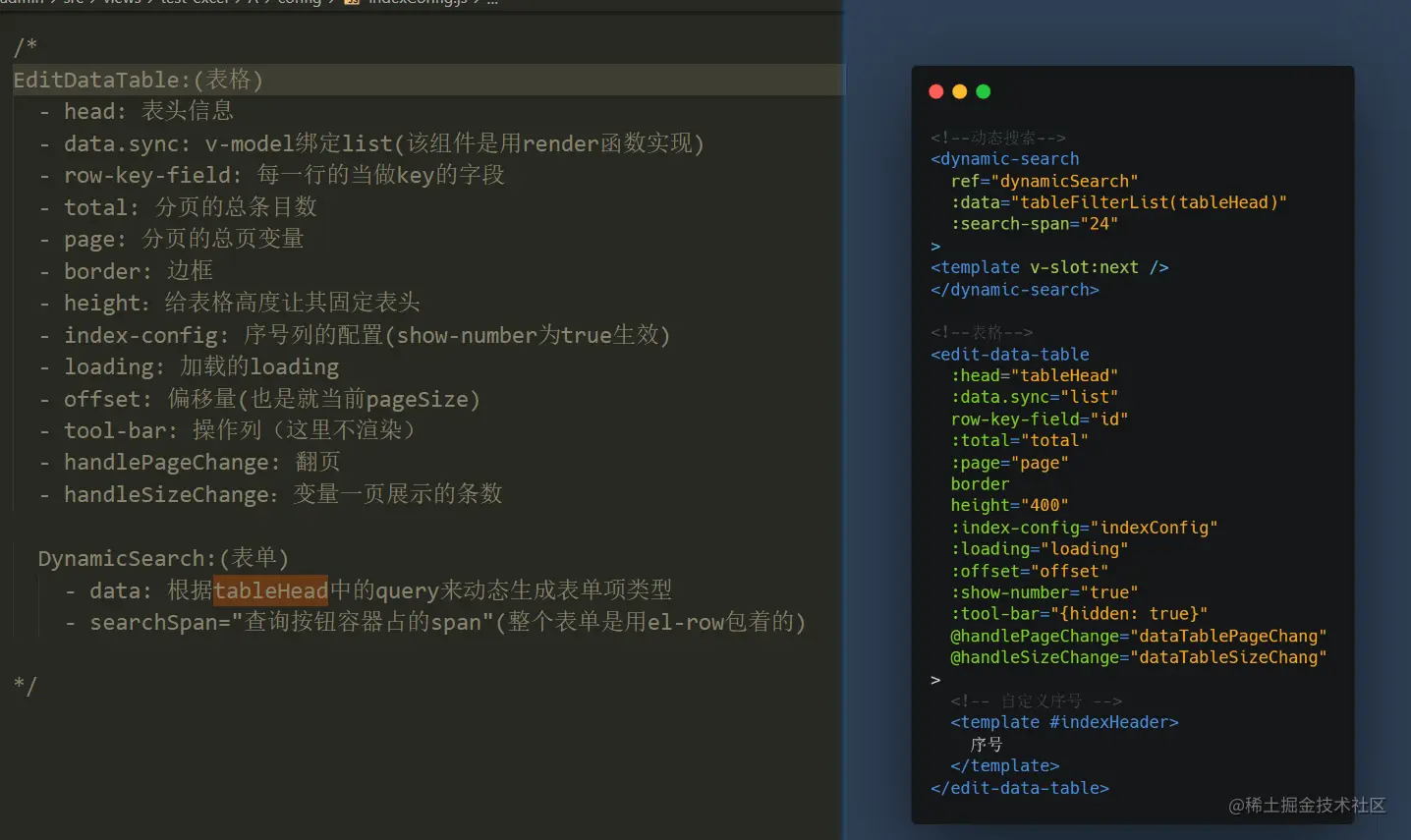The width and height of the screenshot is (1411, 840).
Task: Click the closing '*/' comment marker
Action: [26, 685]
